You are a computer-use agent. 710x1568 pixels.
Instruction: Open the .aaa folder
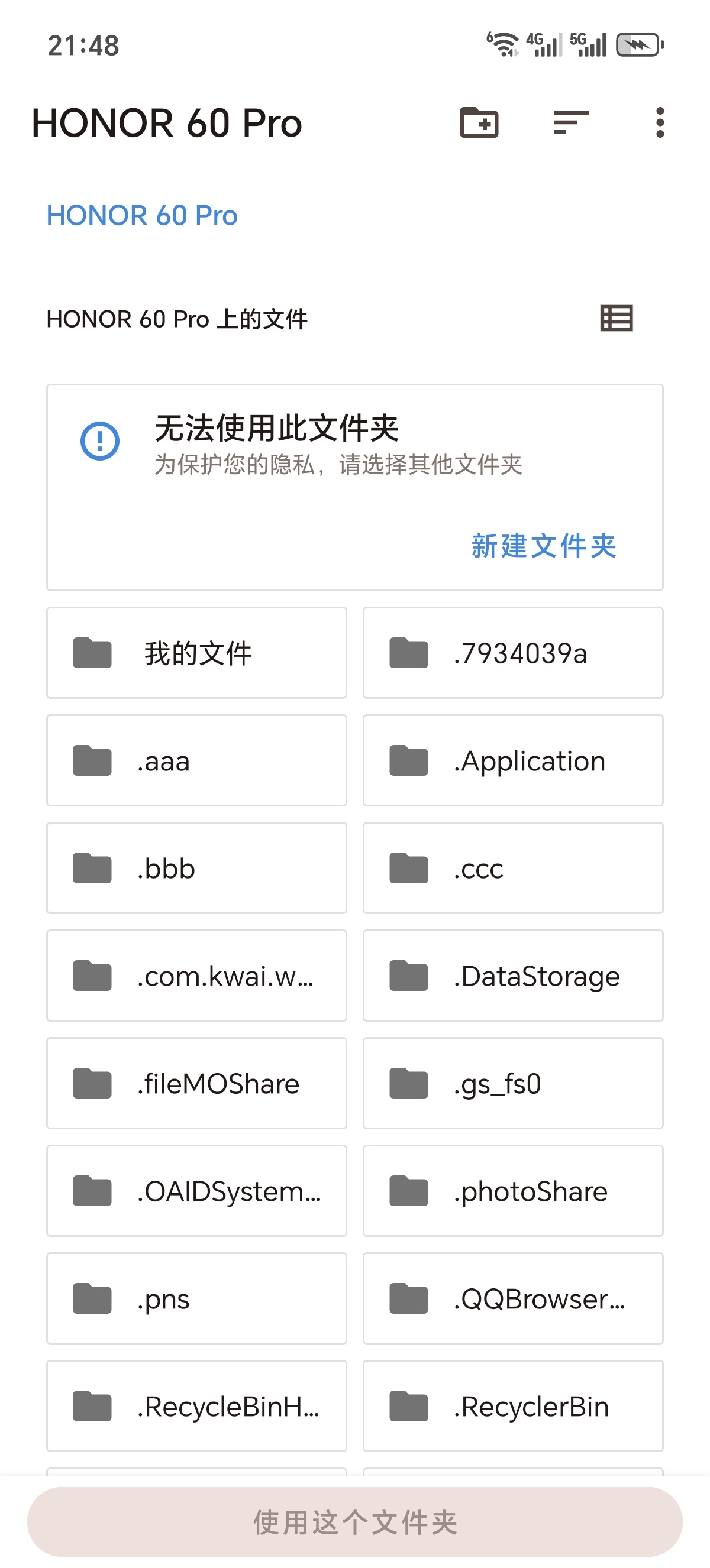[196, 760]
